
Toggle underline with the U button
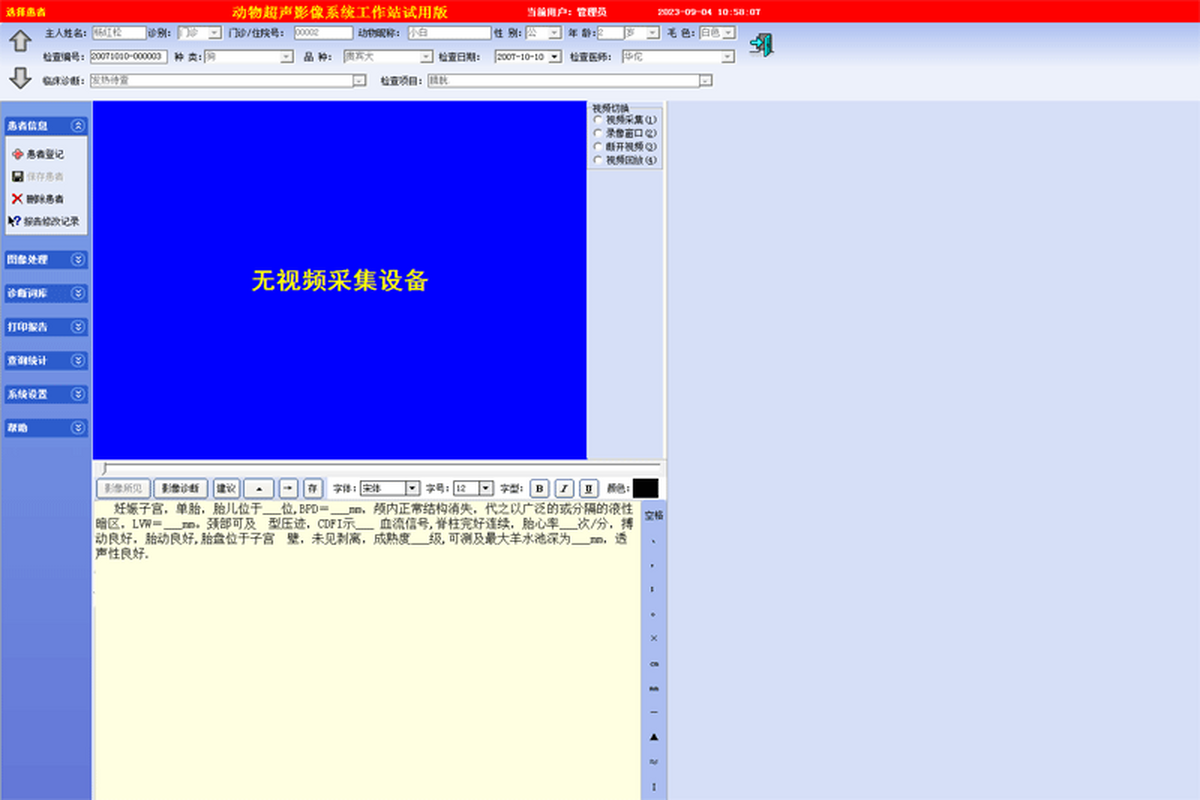[589, 488]
